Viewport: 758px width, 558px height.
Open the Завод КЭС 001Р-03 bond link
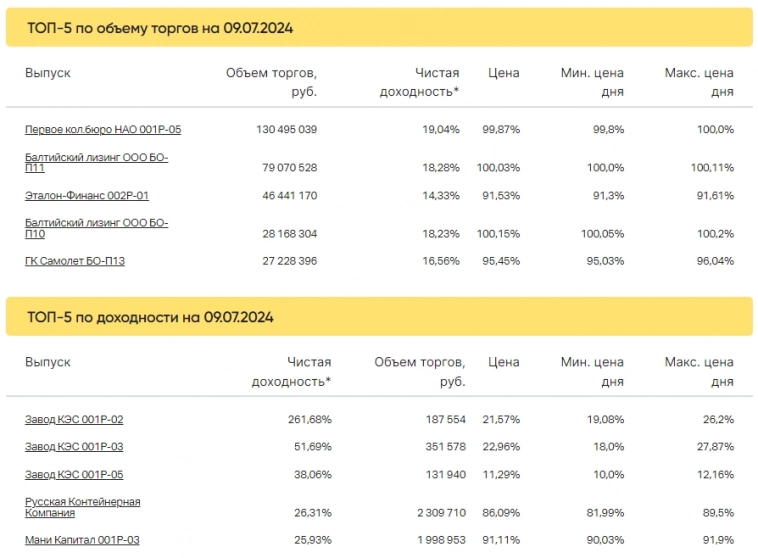point(74,447)
